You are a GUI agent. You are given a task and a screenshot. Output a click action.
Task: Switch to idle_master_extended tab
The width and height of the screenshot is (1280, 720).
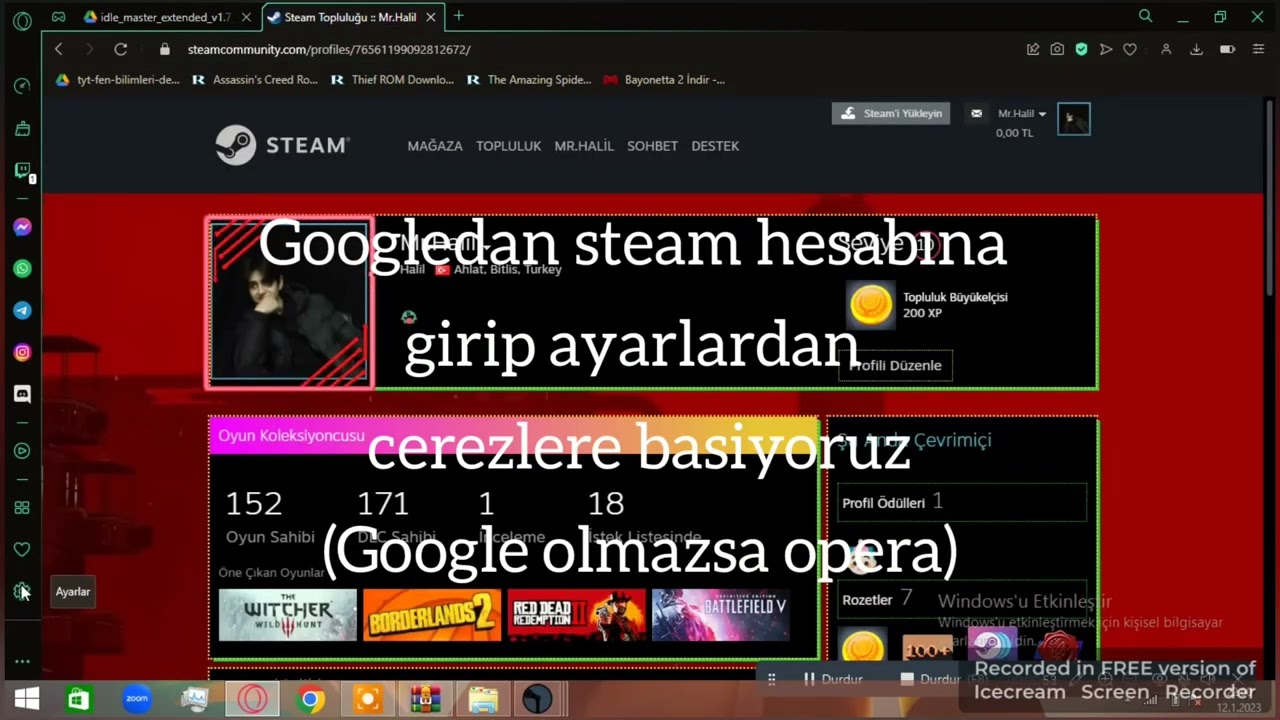157,17
